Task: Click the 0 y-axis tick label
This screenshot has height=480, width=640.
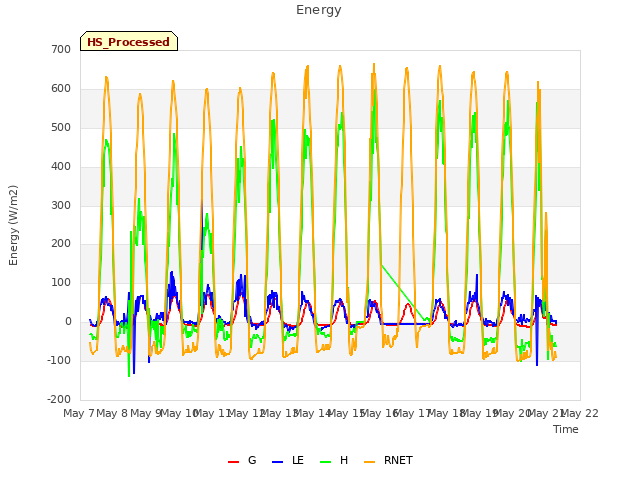Action: [68, 322]
